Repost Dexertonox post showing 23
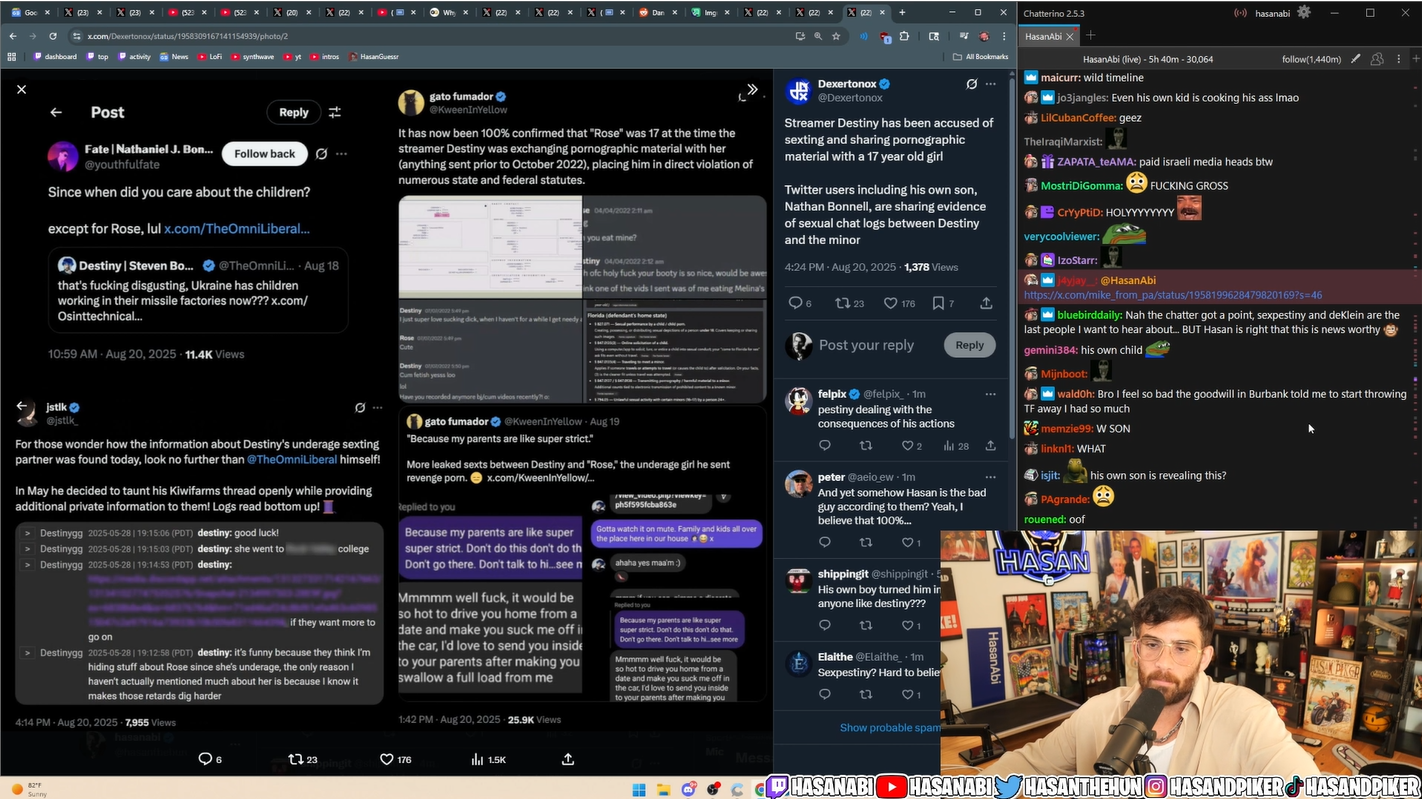Image resolution: width=1422 pixels, height=799 pixels. (x=842, y=303)
